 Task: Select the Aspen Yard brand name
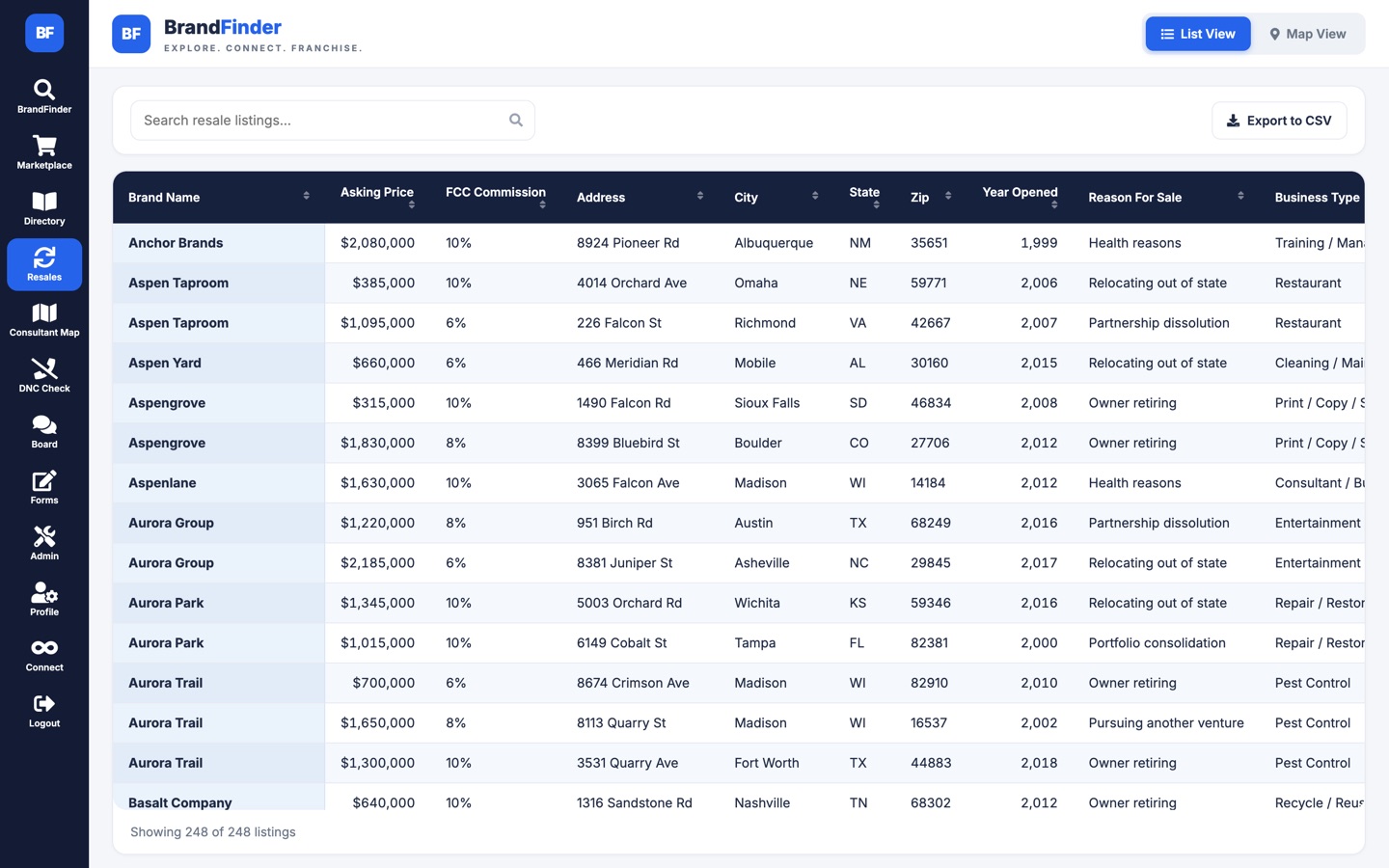[x=165, y=363]
